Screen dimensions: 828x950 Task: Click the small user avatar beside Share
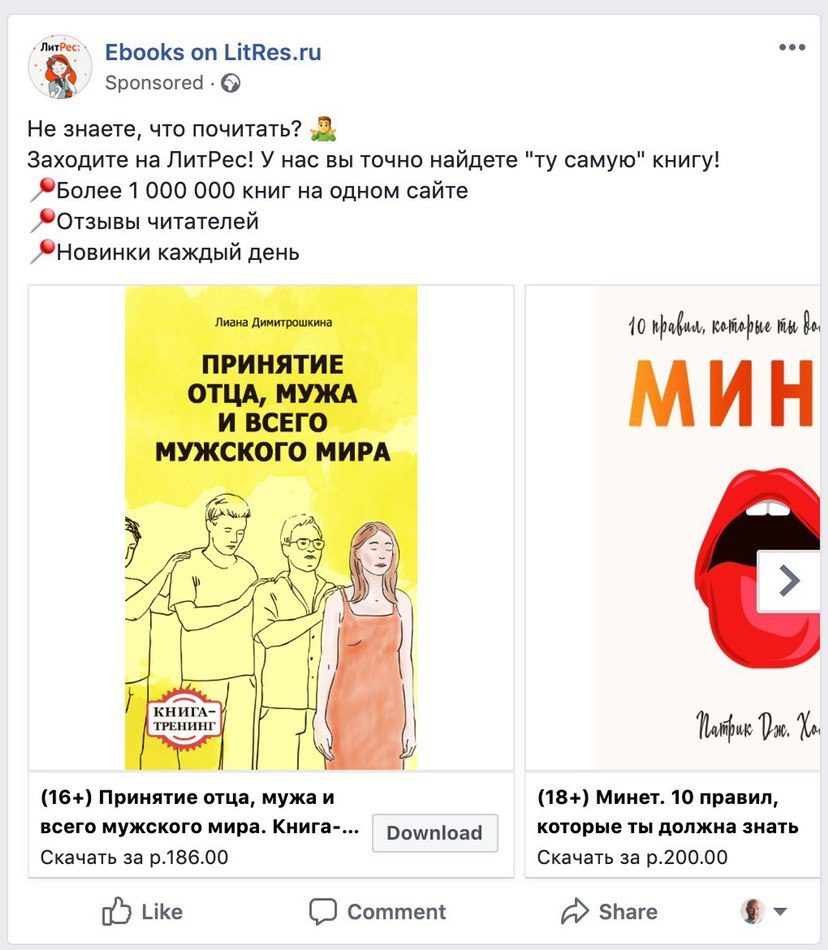(x=752, y=911)
